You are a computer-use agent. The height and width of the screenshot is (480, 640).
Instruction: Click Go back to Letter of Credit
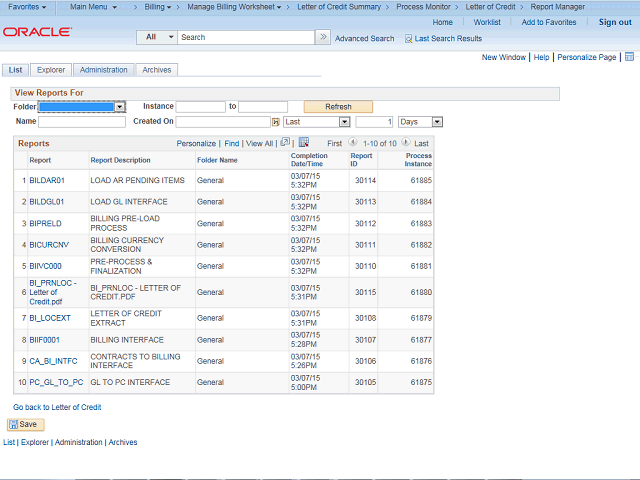pyautogui.click(x=57, y=407)
